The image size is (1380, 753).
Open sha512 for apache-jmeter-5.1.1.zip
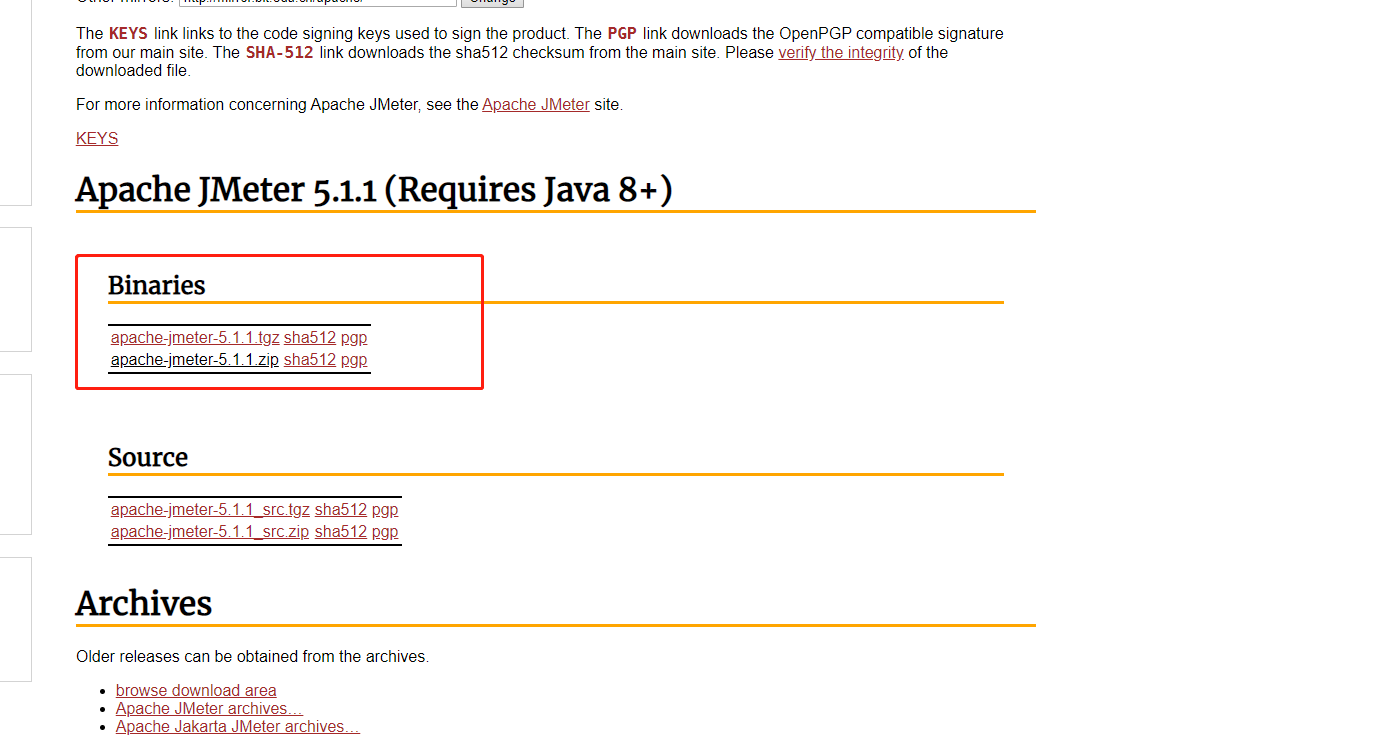(310, 359)
